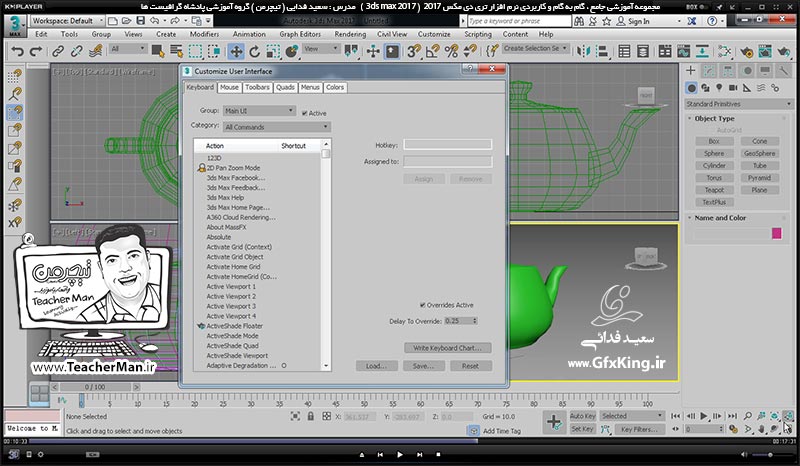Screen dimensions: 800x466
Task: Open the Graph Editors menu
Action: click(x=300, y=34)
